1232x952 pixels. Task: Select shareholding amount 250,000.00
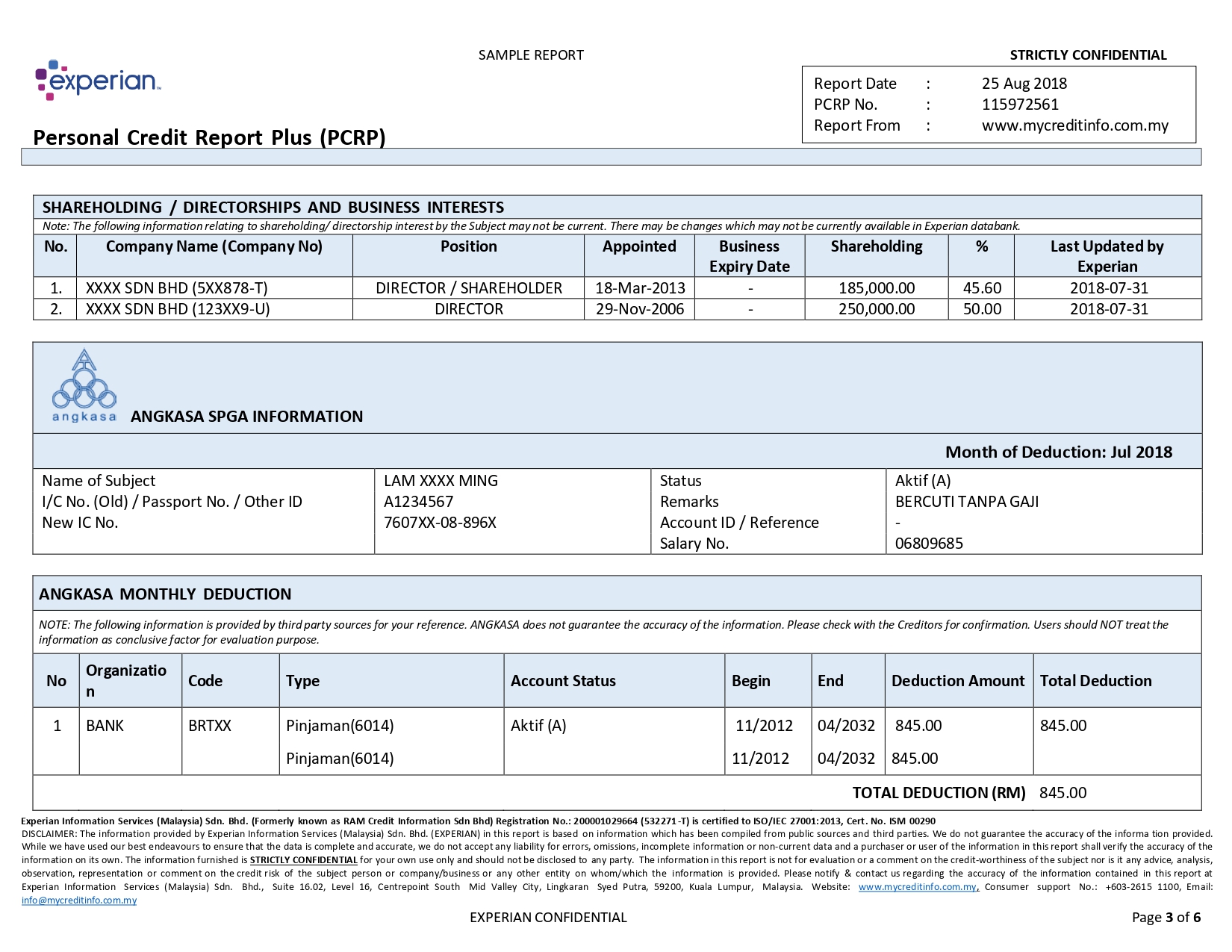(877, 309)
